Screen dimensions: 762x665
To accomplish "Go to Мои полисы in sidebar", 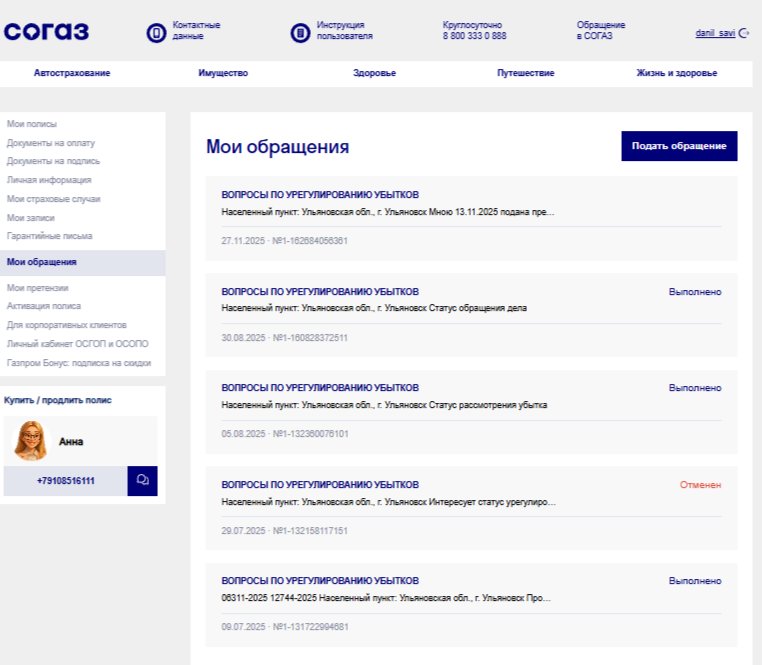I will [32, 124].
